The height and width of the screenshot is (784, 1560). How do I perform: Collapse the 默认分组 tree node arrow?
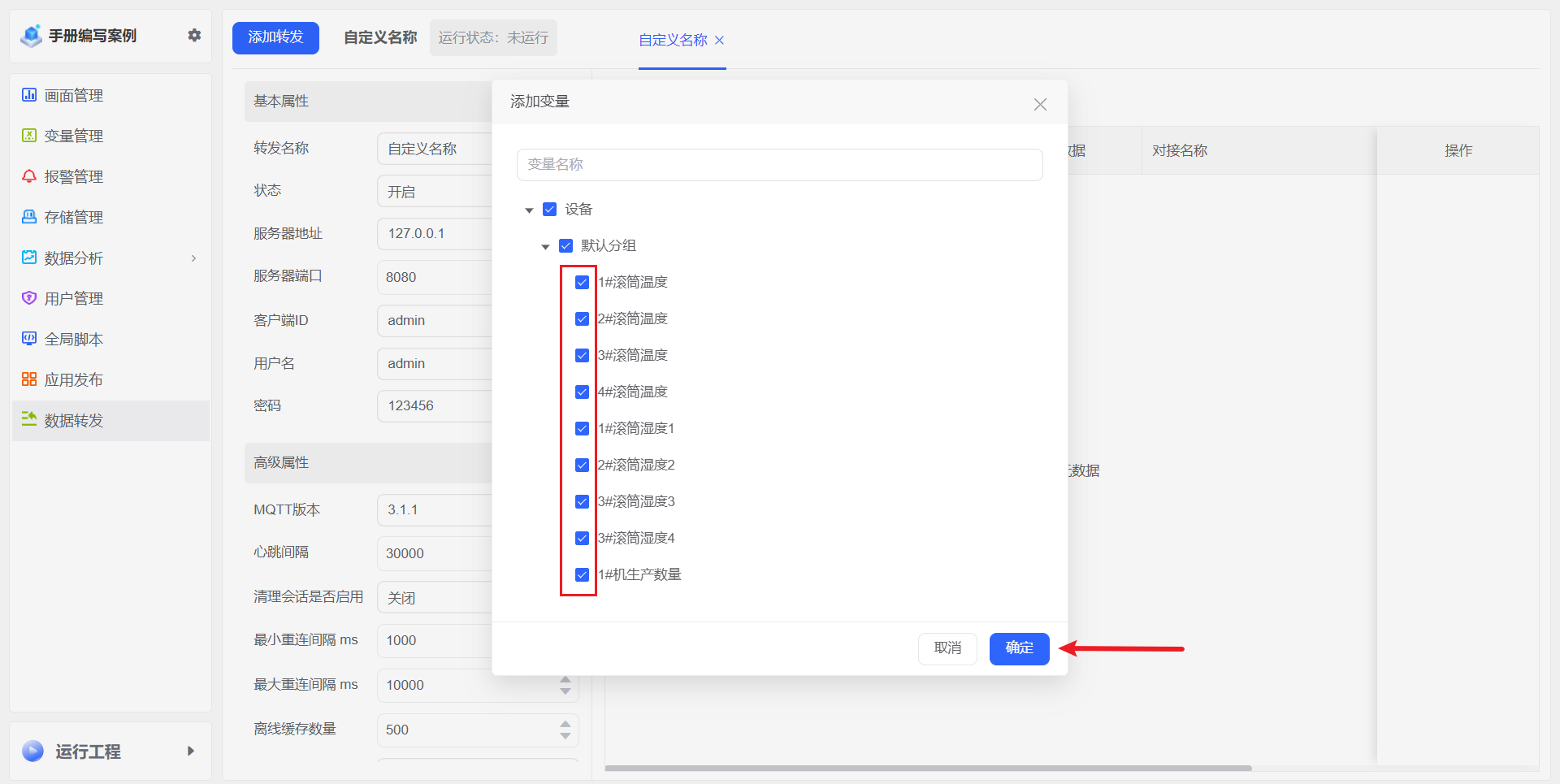pyautogui.click(x=545, y=247)
